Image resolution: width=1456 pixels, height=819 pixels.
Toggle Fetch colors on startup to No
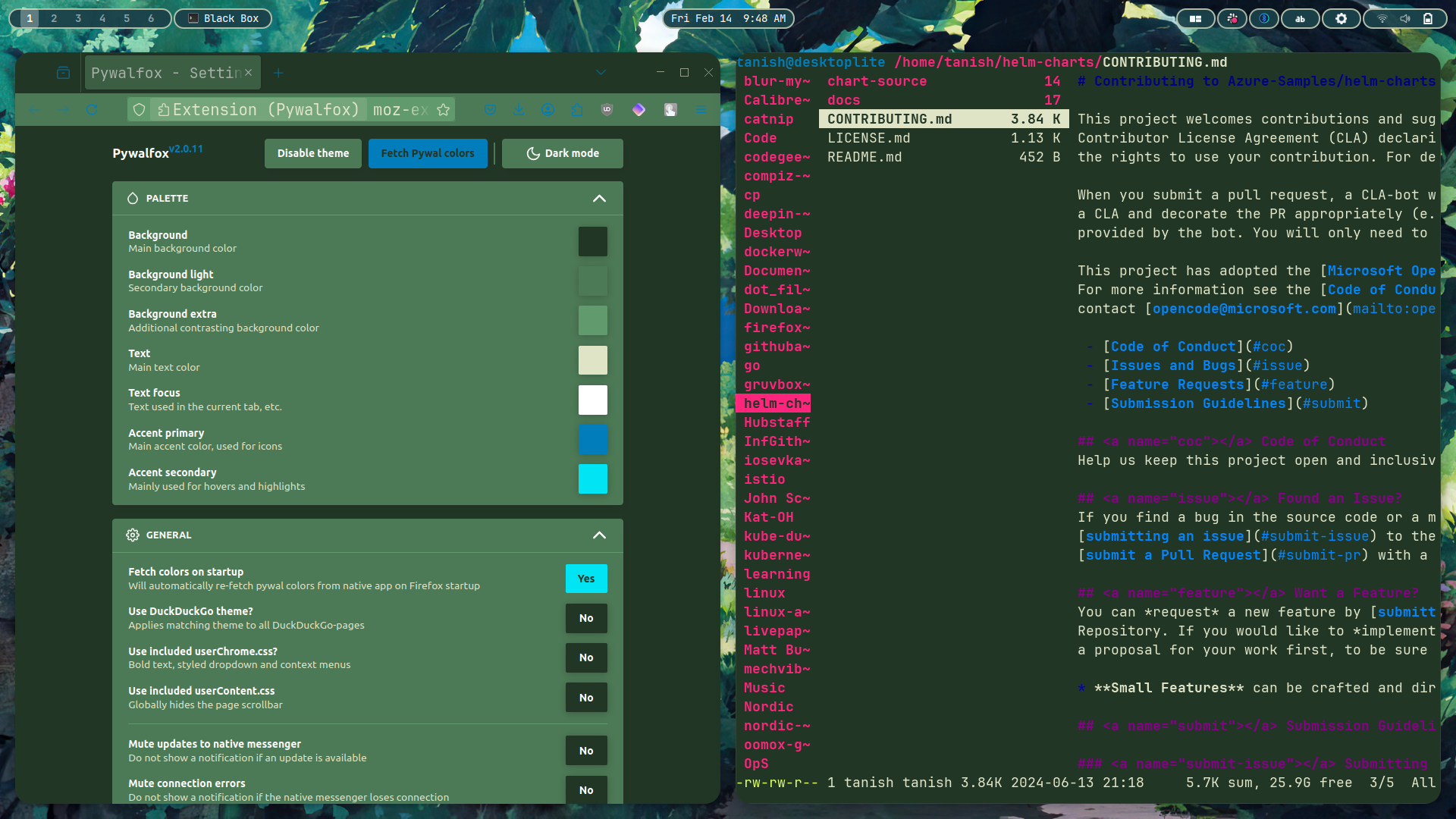click(x=585, y=578)
